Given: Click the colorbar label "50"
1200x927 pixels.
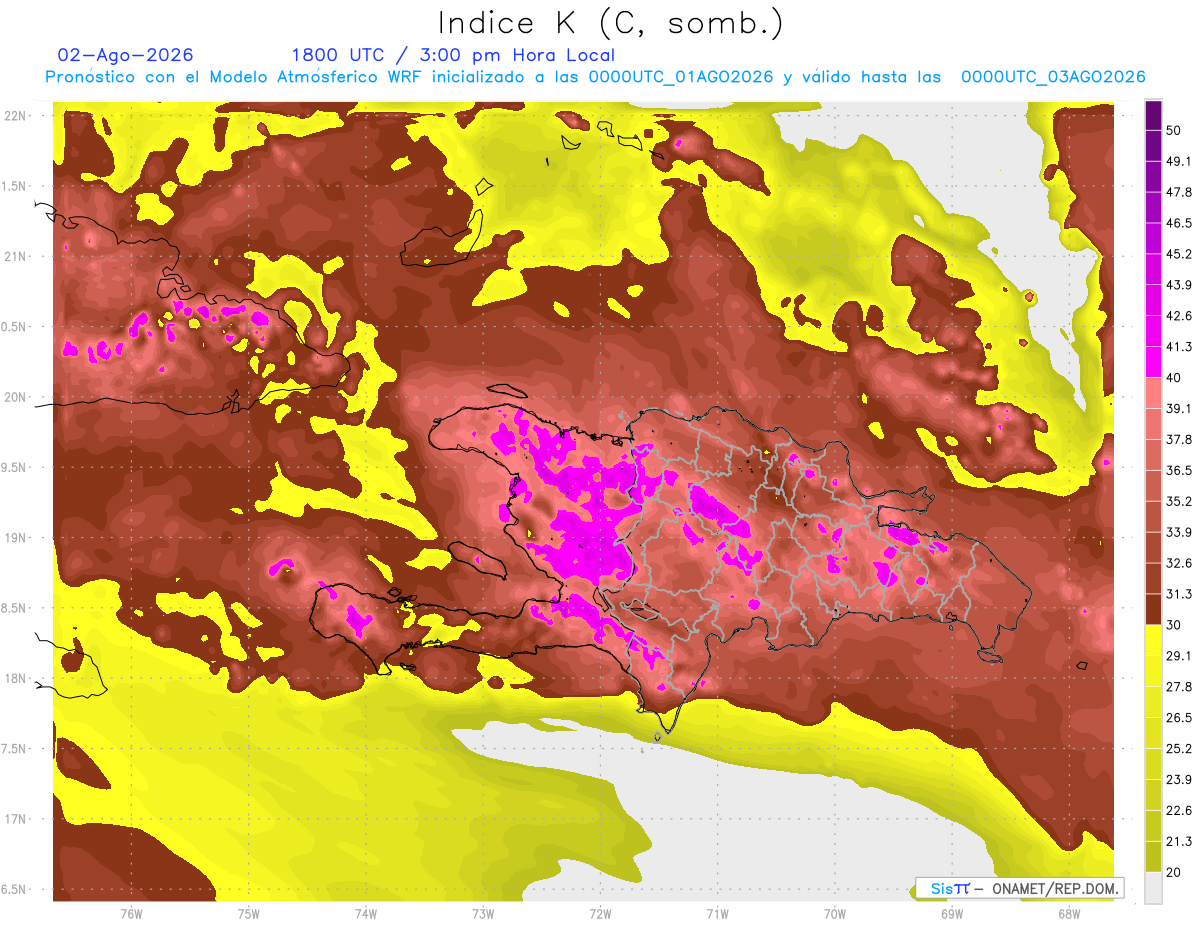Looking at the screenshot, I should (x=1176, y=131).
